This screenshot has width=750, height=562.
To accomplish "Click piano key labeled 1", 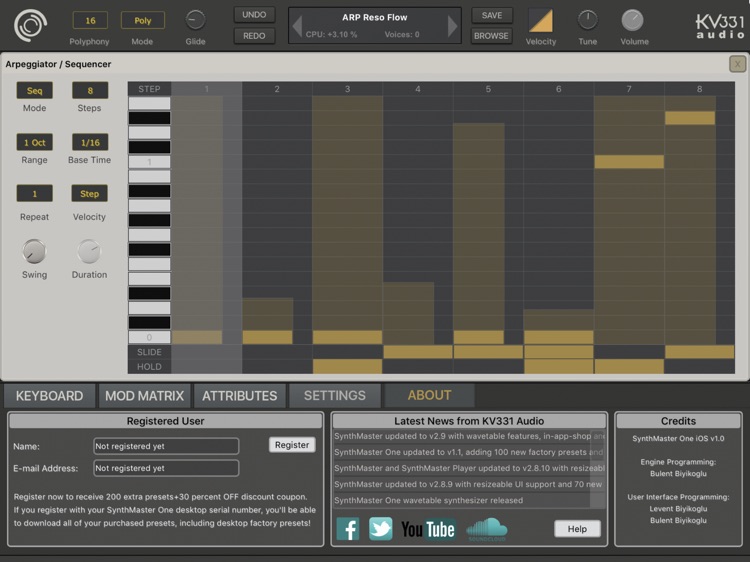I will pyautogui.click(x=149, y=162).
